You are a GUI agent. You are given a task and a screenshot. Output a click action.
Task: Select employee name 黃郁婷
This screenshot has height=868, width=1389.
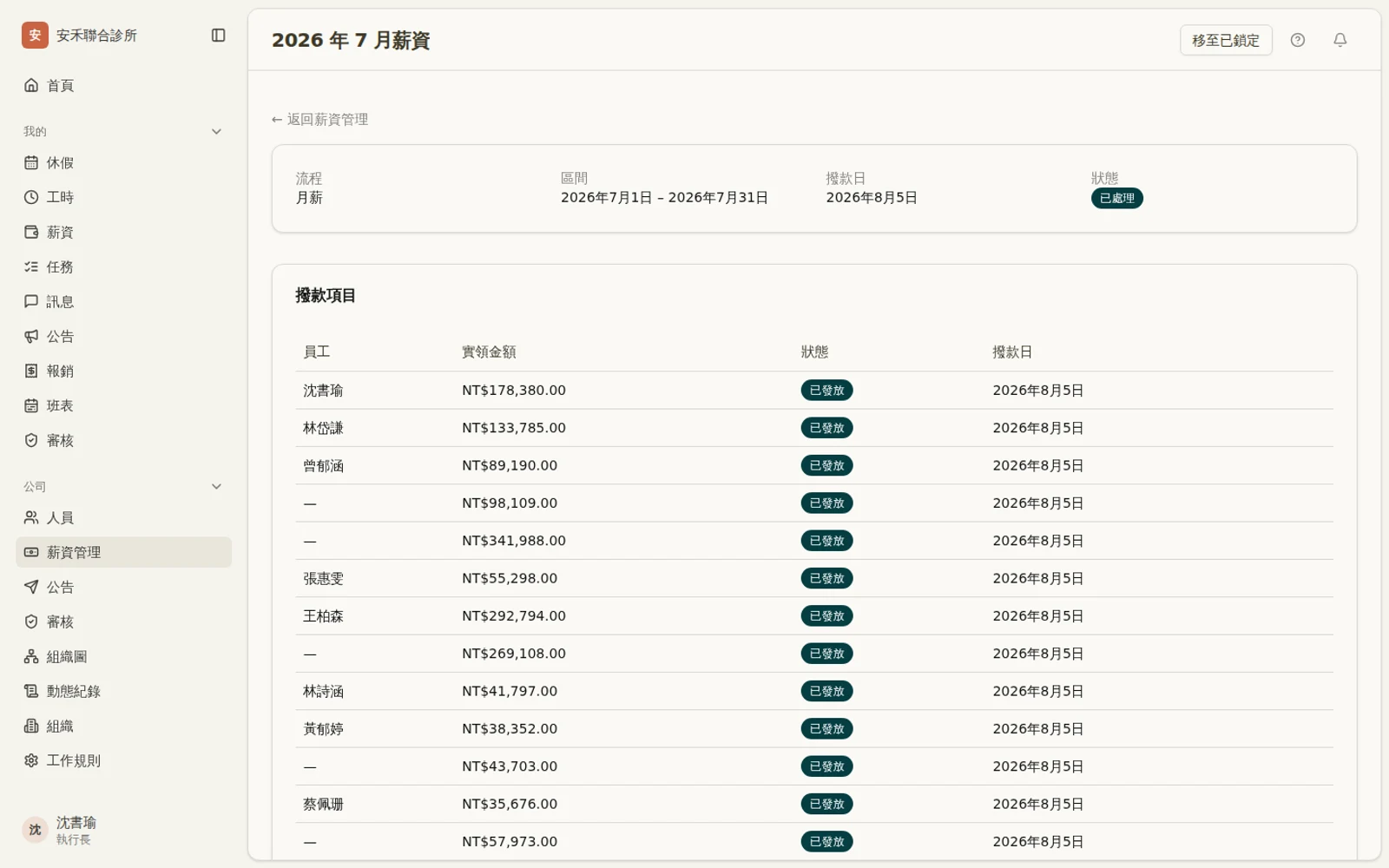323,729
